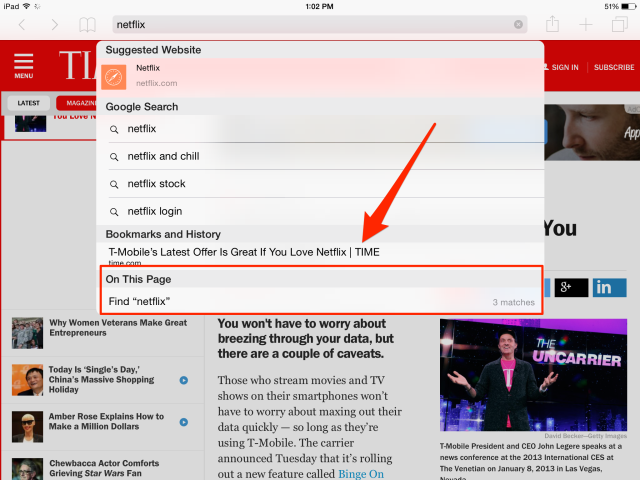Tap the Netflix compass icon

pos(113,77)
